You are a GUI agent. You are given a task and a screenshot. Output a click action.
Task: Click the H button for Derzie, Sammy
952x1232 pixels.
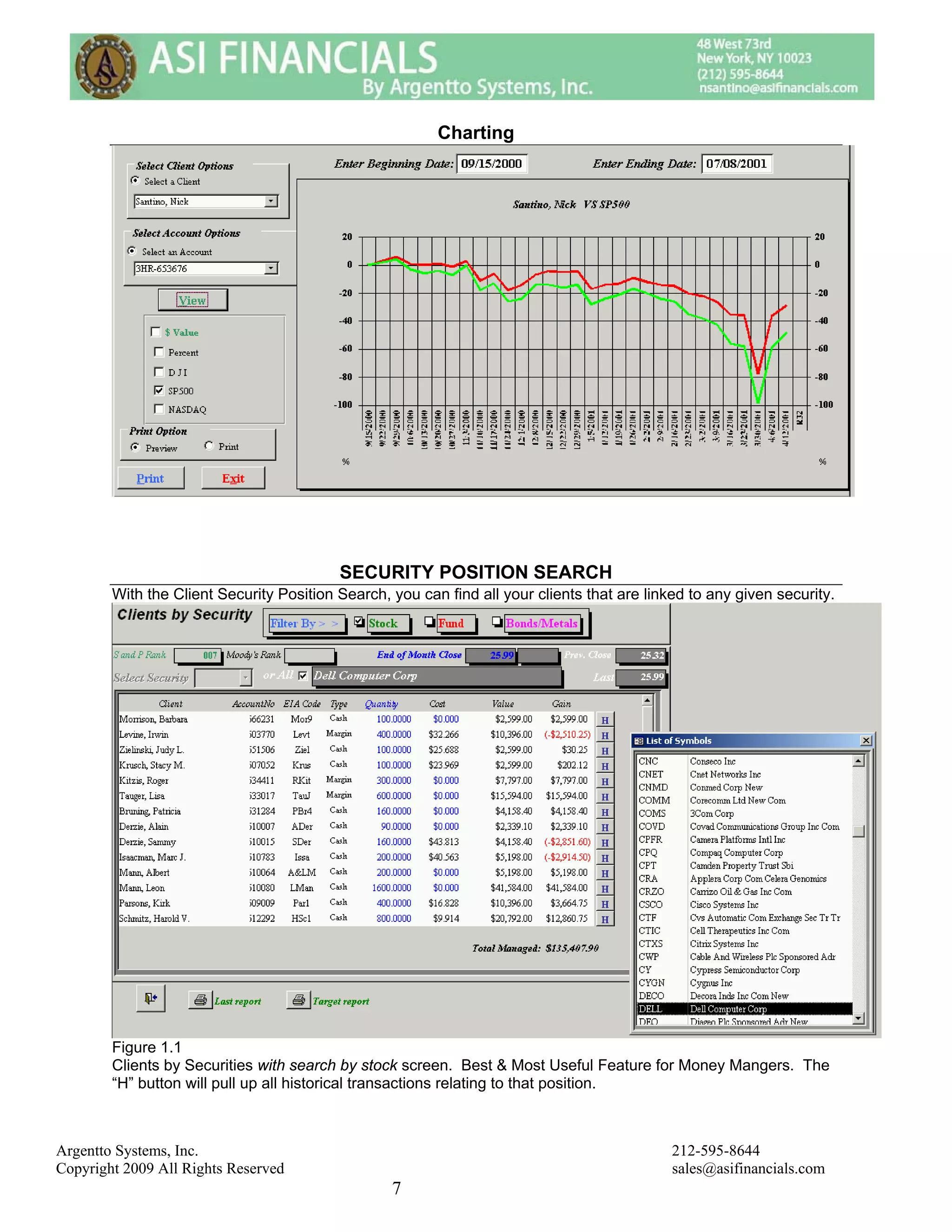tap(605, 842)
